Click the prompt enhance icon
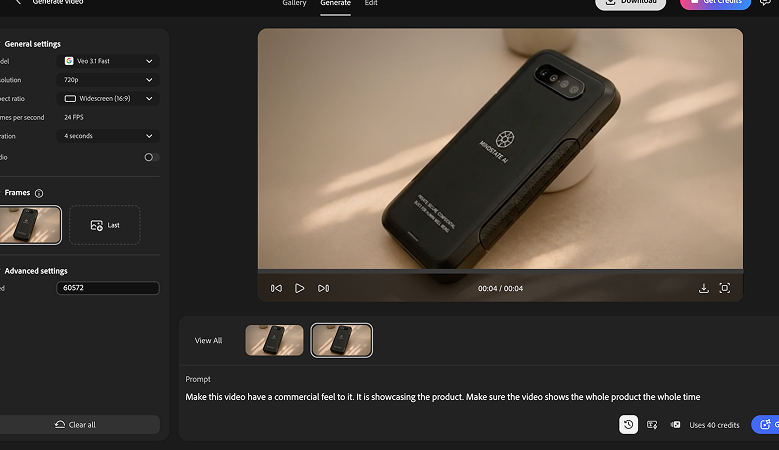779x450 pixels. pos(652,425)
